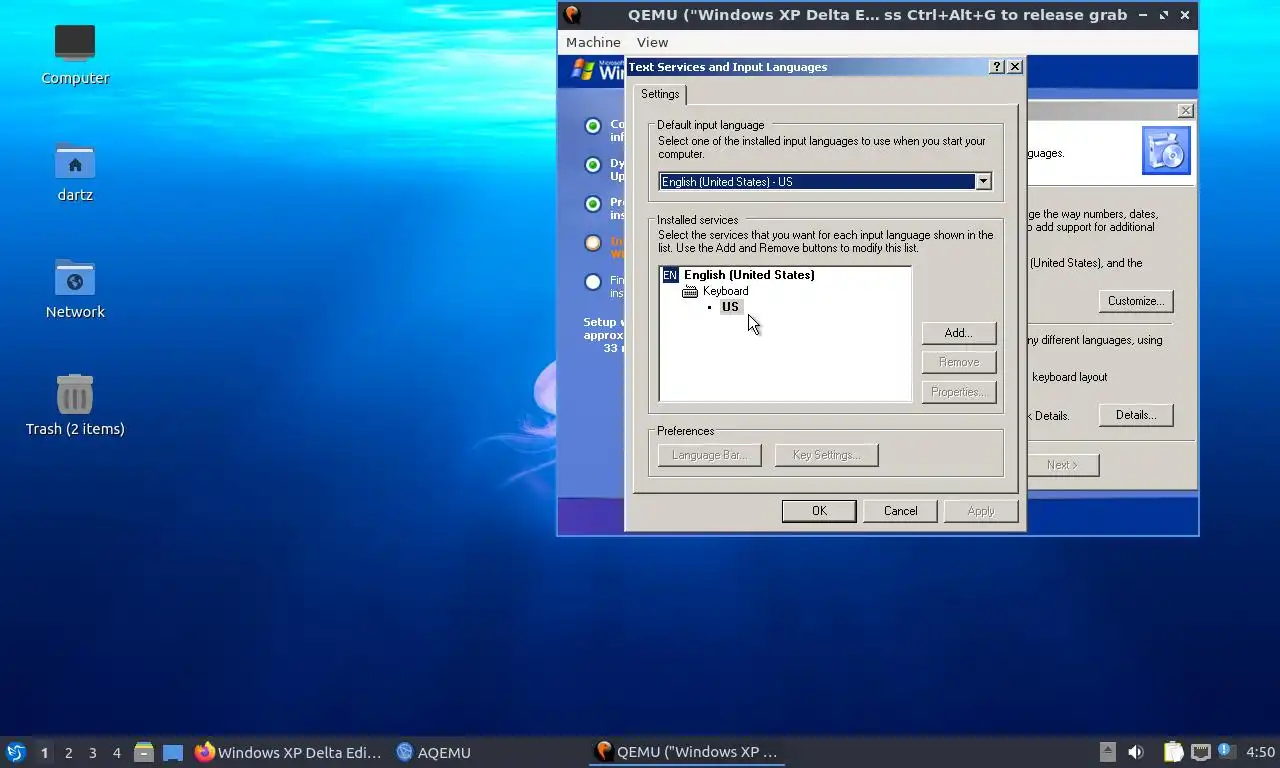Switch to workspace 2 in pager
1280x768 pixels.
[68, 752]
